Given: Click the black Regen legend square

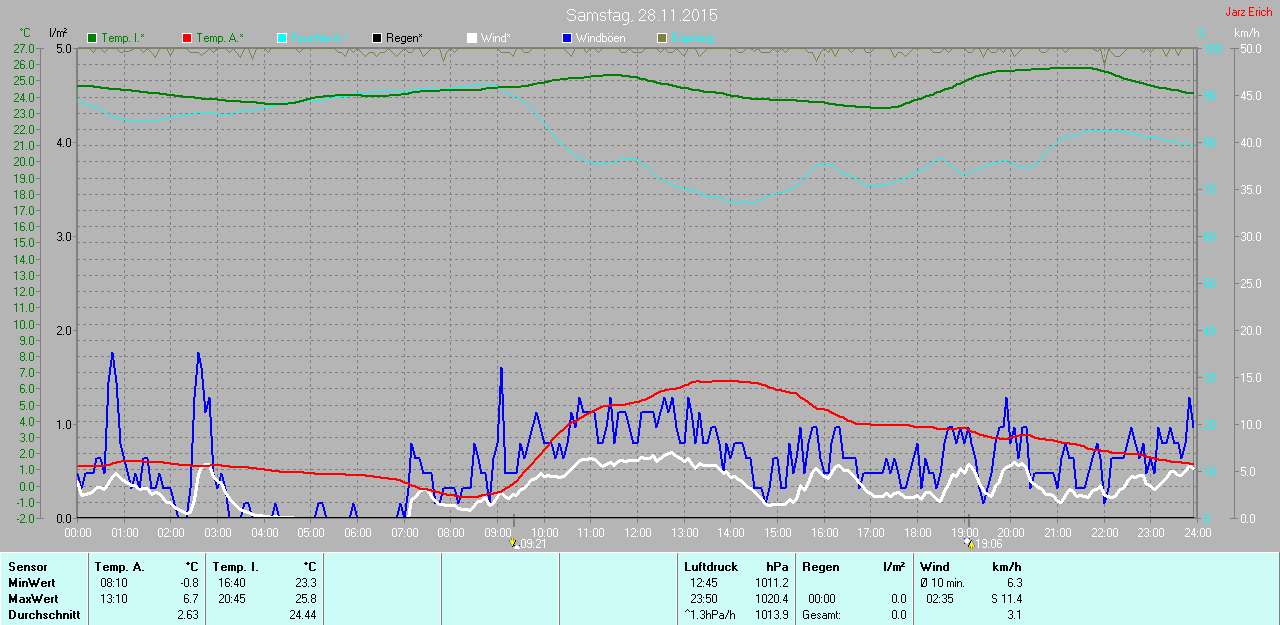Looking at the screenshot, I should pyautogui.click(x=377, y=38).
